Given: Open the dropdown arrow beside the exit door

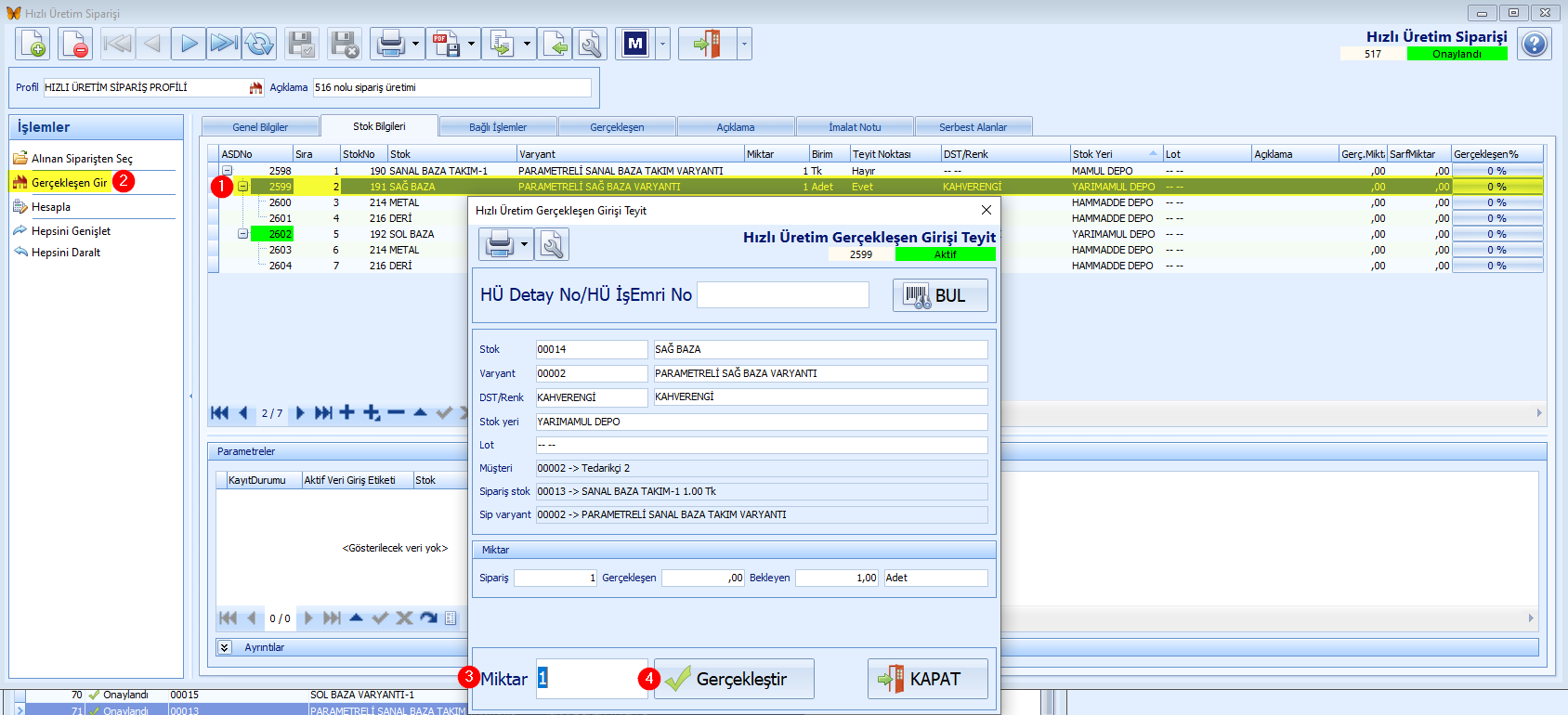Looking at the screenshot, I should [744, 44].
